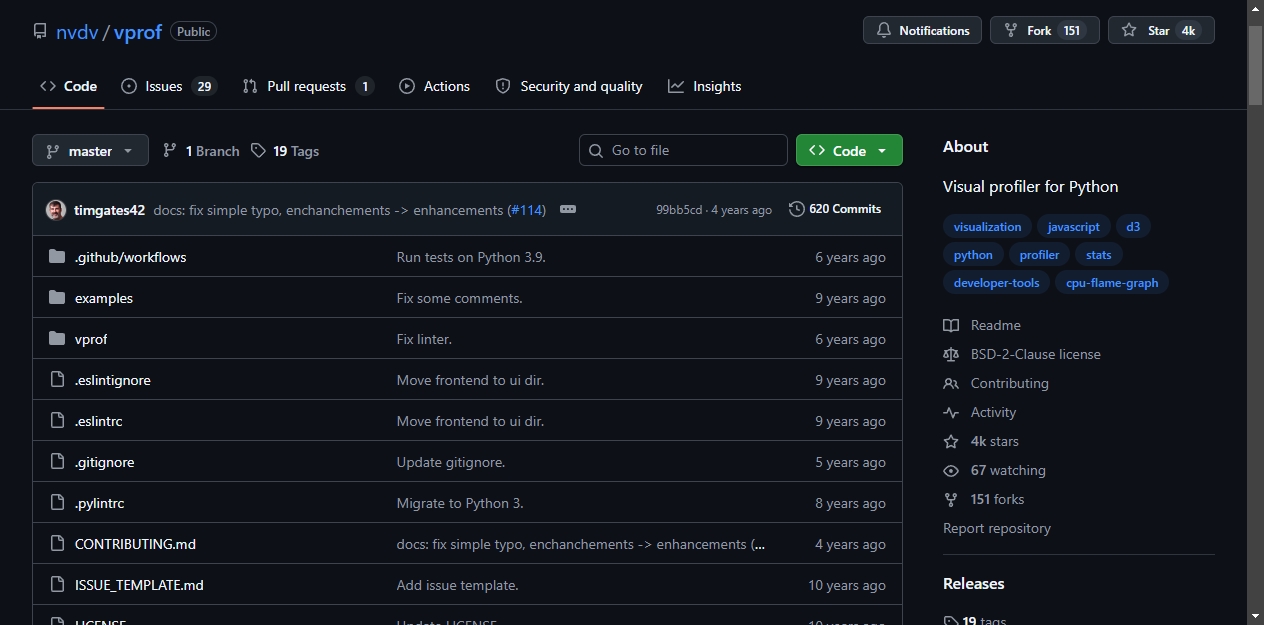The image size is (1264, 625).
Task: Open the master branch dropdown
Action: pyautogui.click(x=90, y=151)
